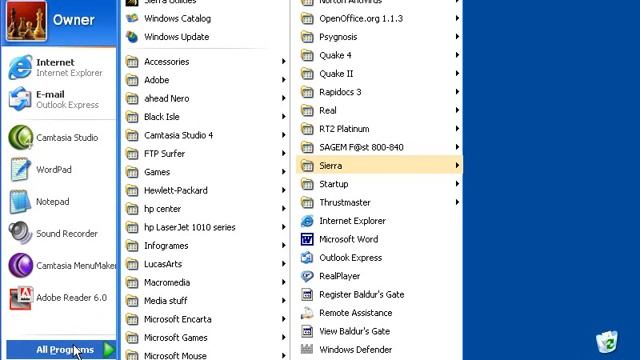
Task: Expand the Black Isle submenu arrow
Action: pyautogui.click(x=283, y=116)
